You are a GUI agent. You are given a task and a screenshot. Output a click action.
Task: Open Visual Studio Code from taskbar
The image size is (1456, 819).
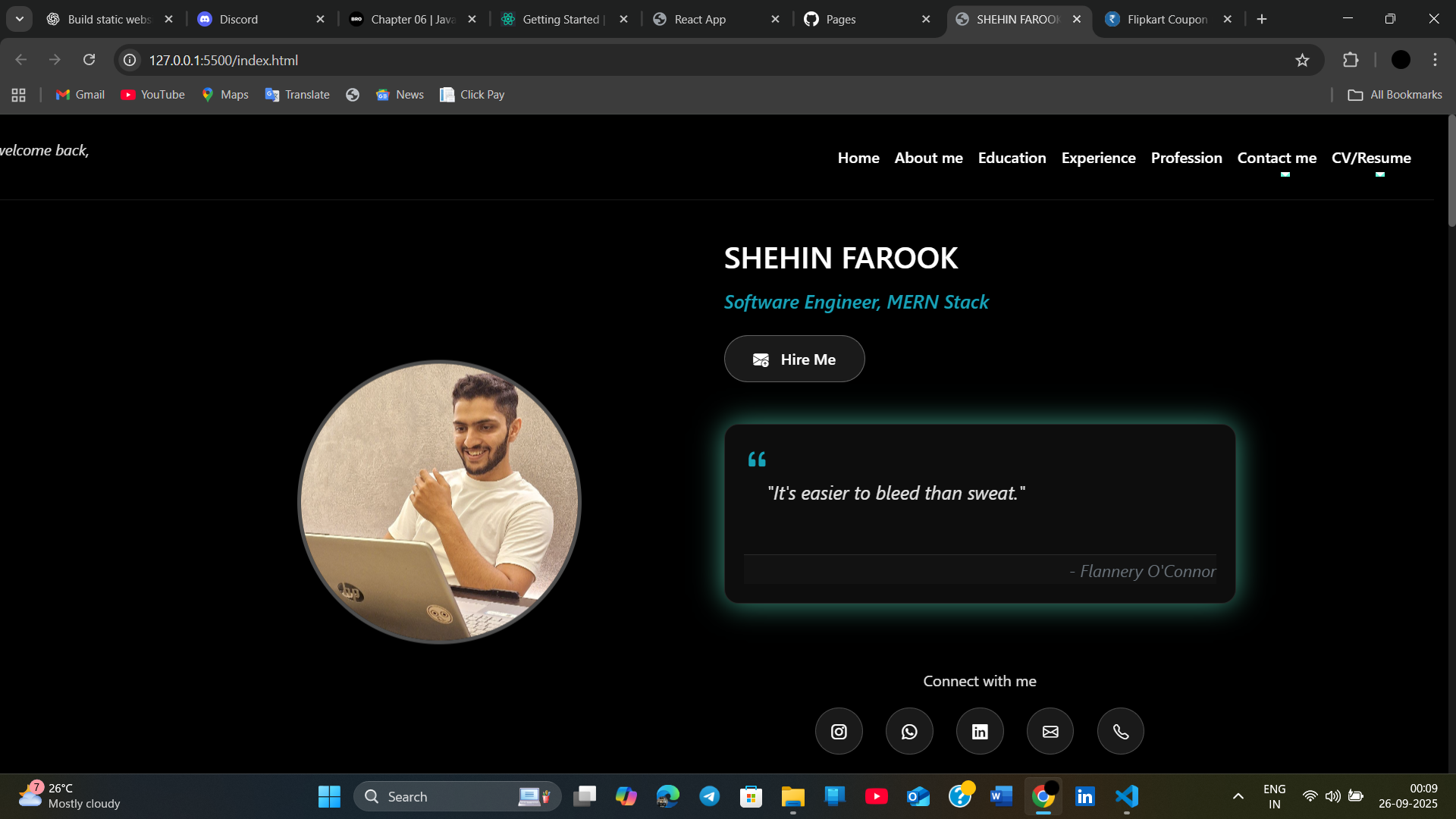(1127, 796)
